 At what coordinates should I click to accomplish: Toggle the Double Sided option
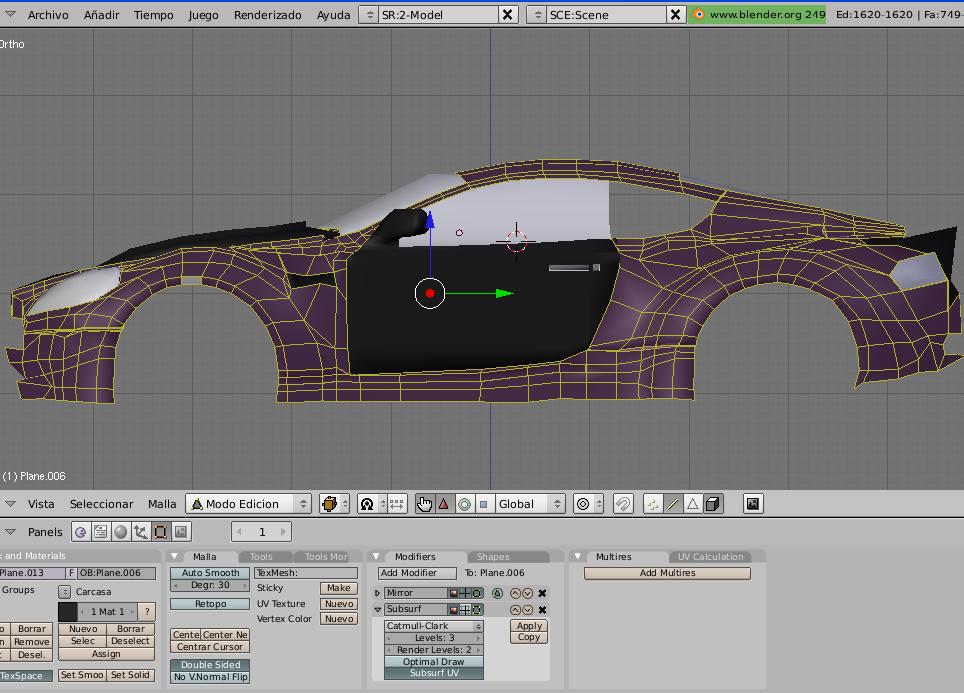pos(210,665)
